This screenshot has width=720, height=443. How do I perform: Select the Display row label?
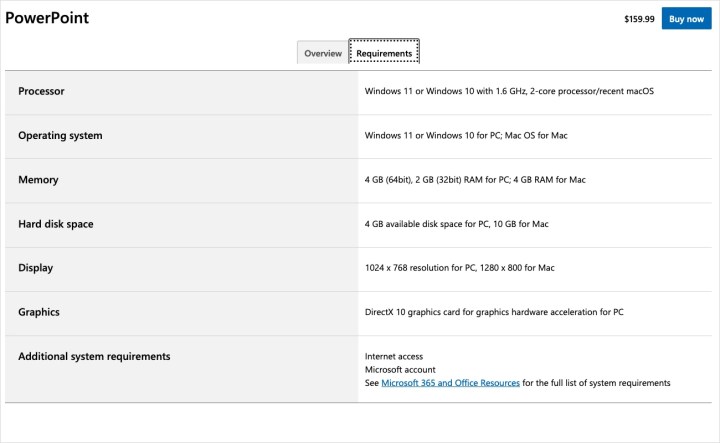click(35, 268)
